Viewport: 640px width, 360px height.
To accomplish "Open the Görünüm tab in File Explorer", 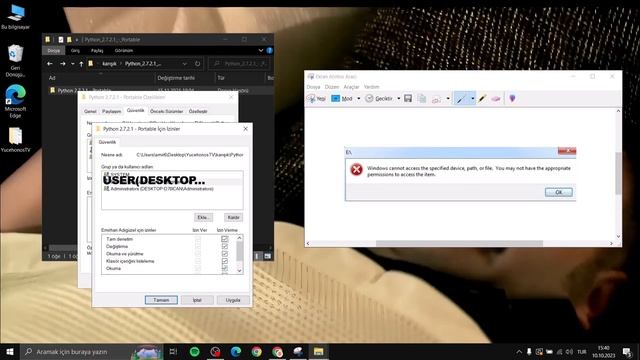I will 124,51.
